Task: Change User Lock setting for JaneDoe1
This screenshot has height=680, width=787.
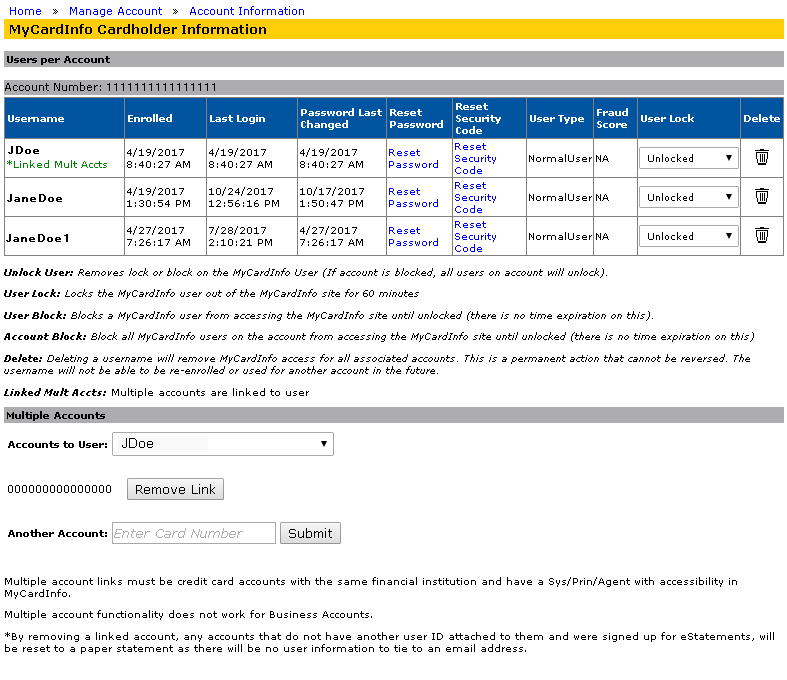Action: tap(688, 236)
